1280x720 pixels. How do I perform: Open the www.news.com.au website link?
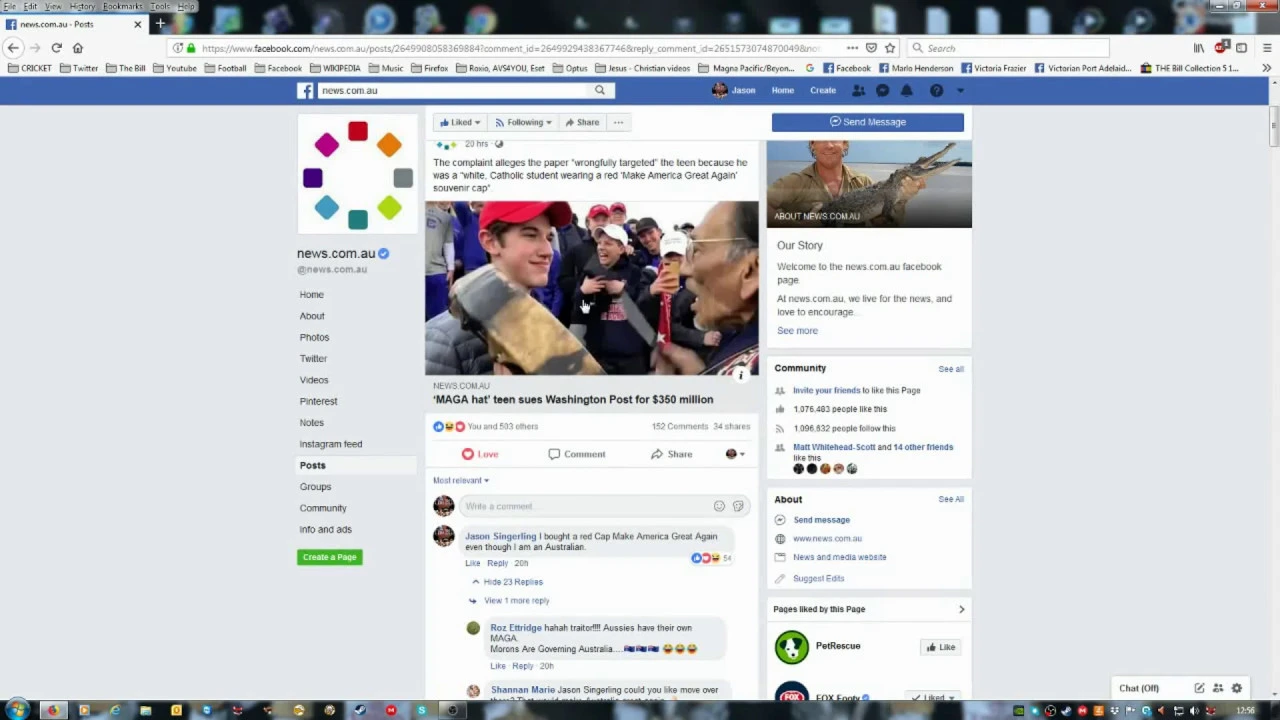[x=827, y=539]
